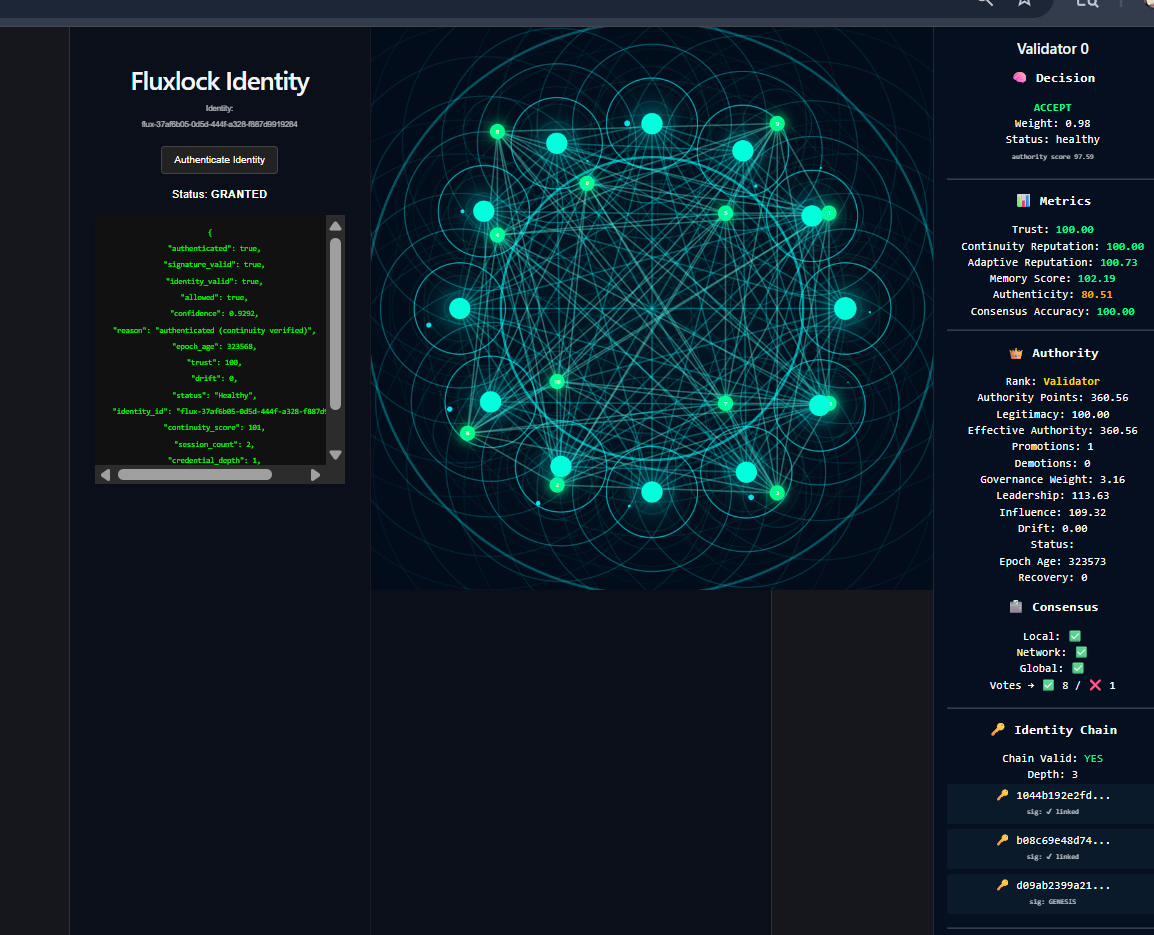Select green node 7 in the network graph
1154x935 pixels.
coord(725,403)
